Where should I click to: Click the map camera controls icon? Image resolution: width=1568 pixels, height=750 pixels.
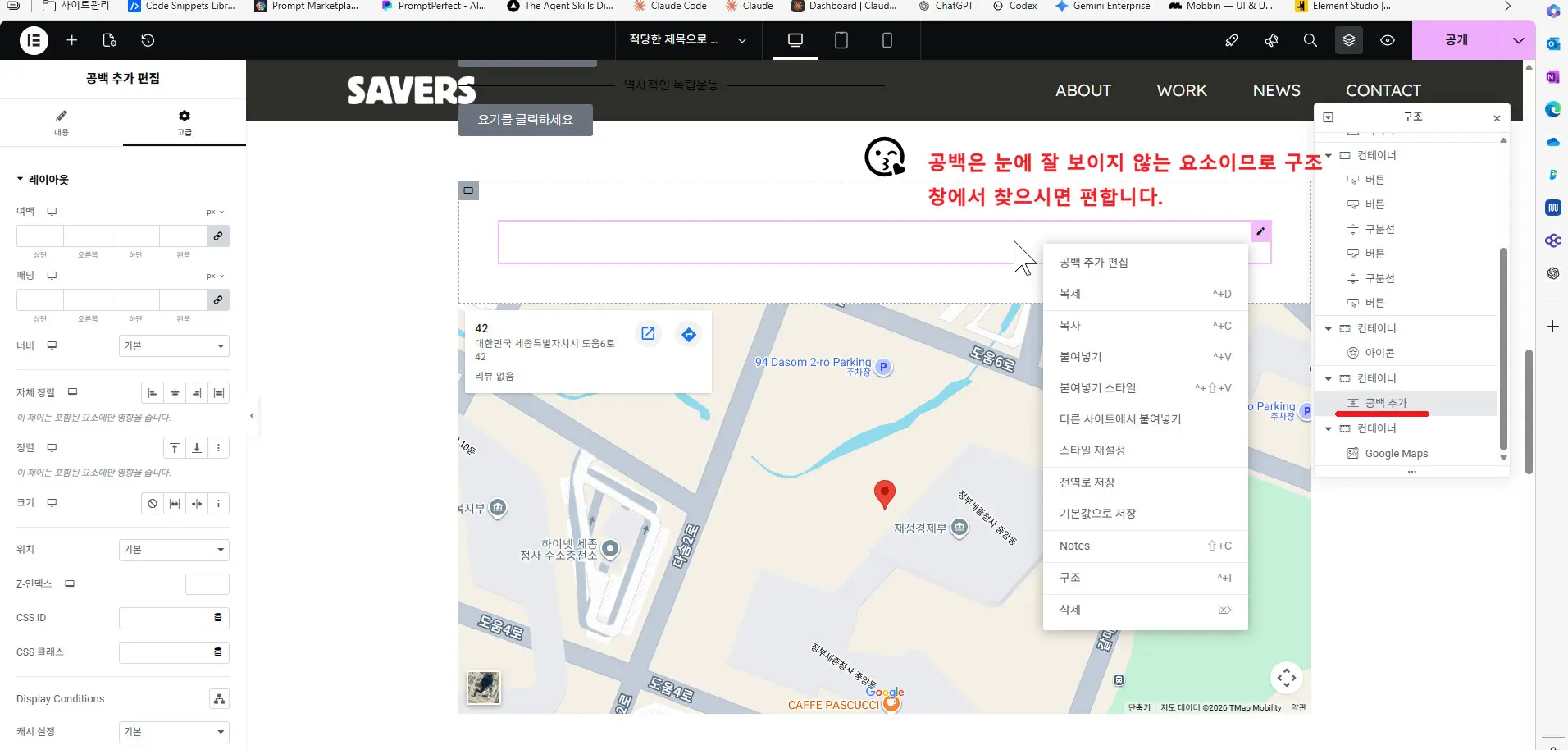[x=1287, y=677]
